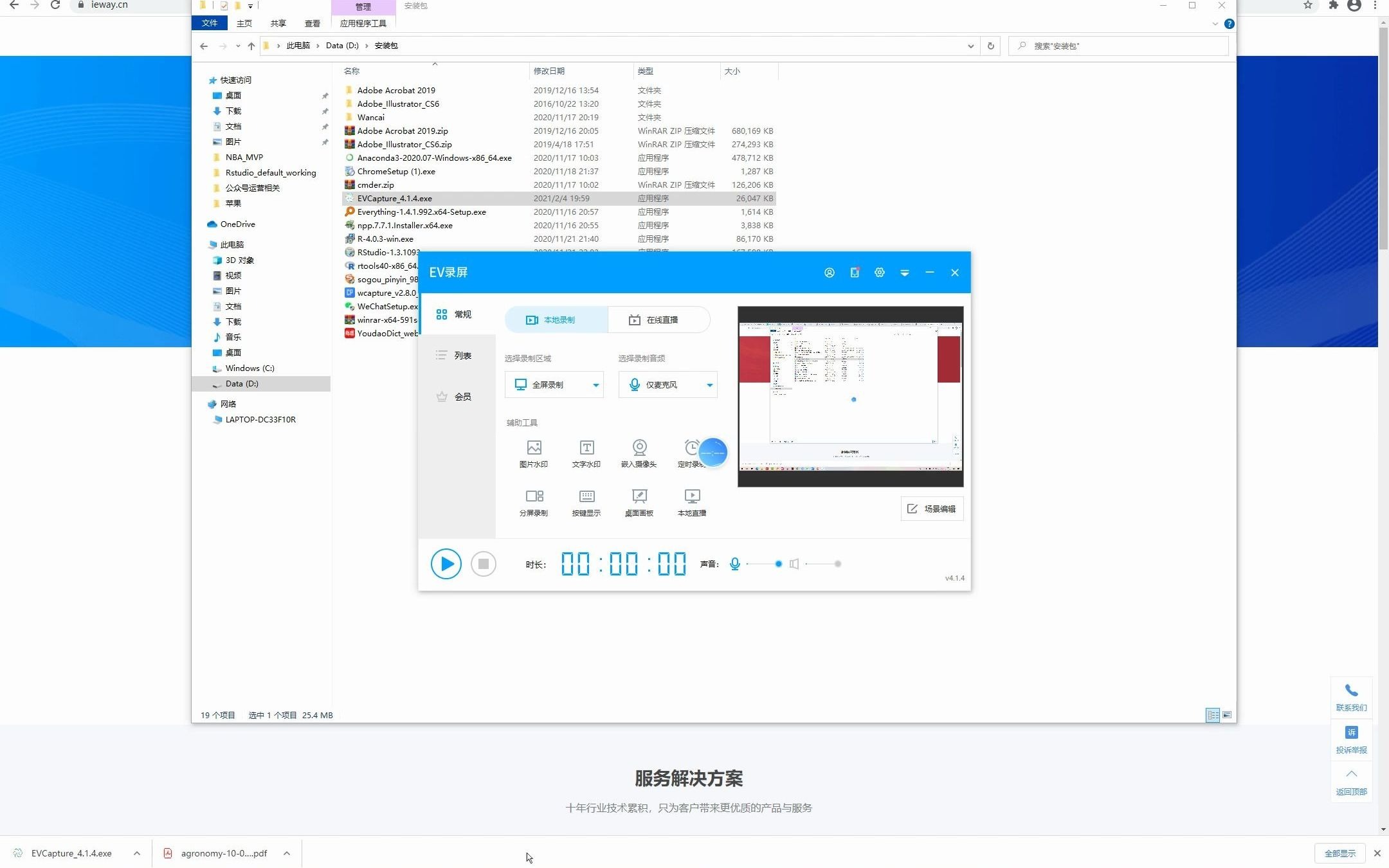Open the 桌面画板 desktop drawing board tool
Screen dimensions: 1389x868
[639, 503]
